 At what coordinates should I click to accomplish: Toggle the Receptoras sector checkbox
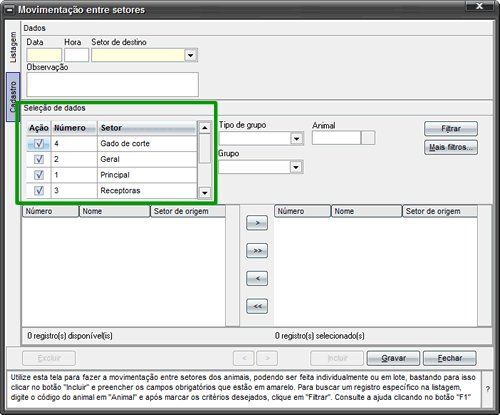[x=39, y=190]
